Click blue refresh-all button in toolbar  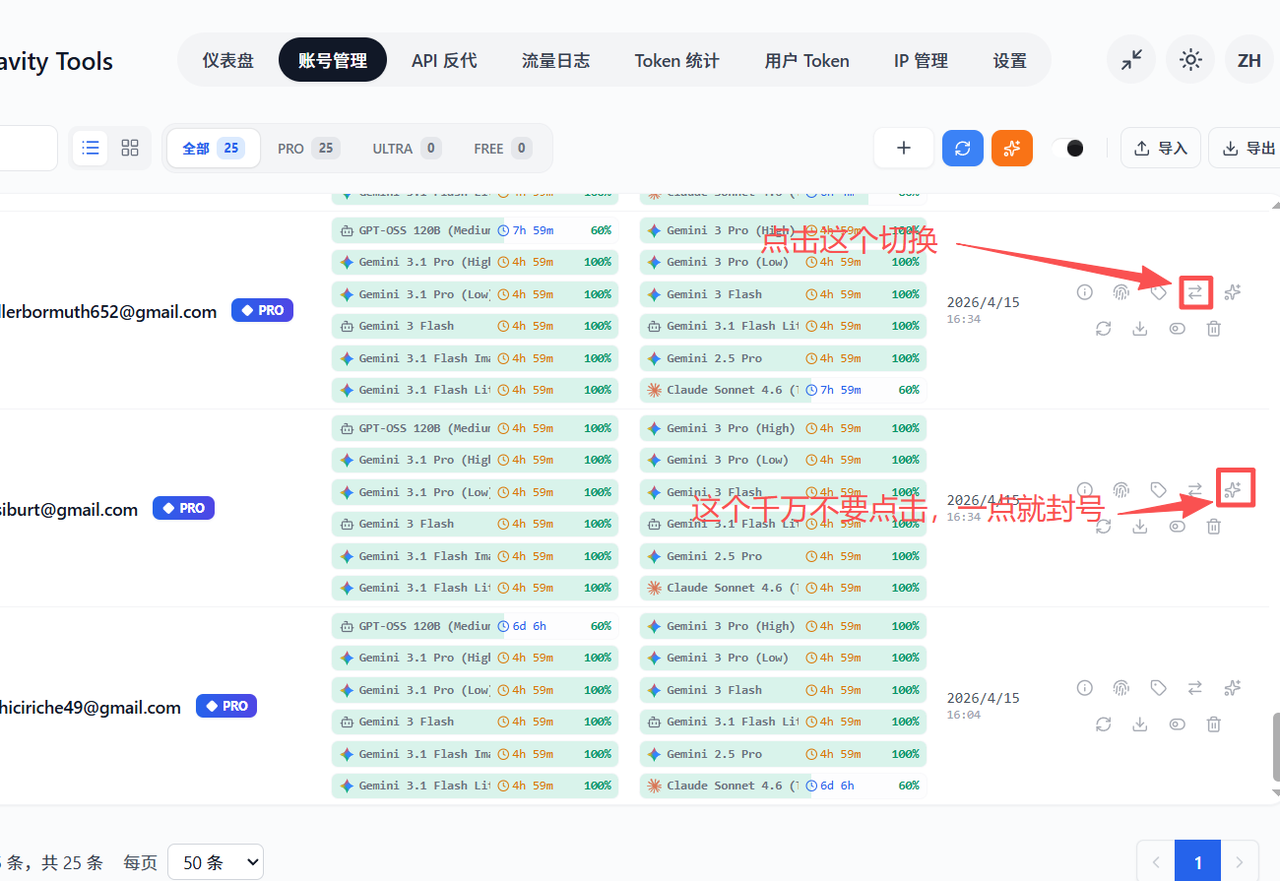click(962, 148)
